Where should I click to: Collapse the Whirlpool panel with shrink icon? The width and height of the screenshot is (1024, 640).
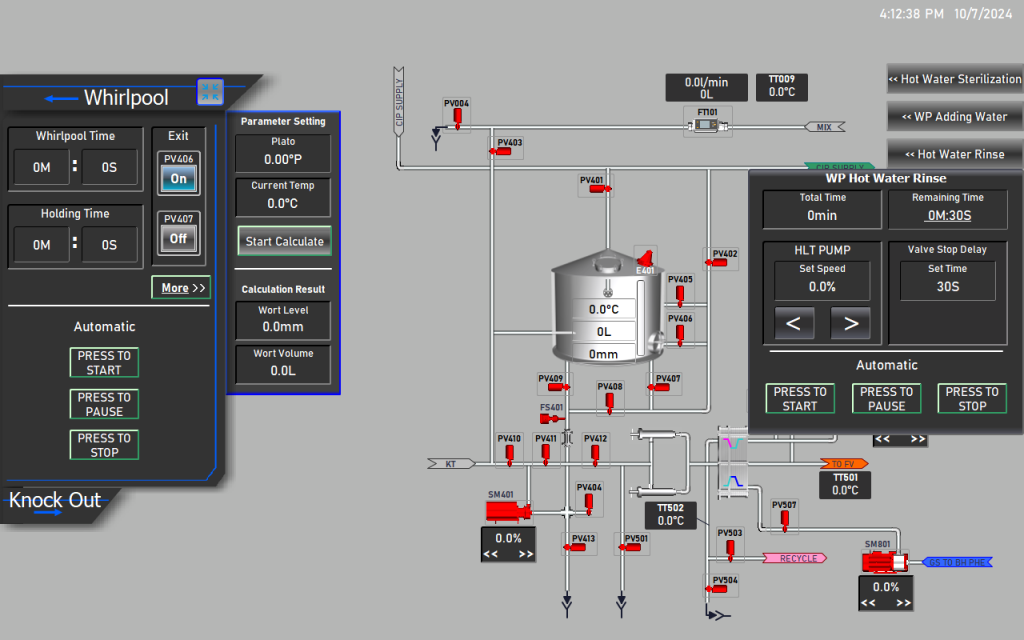(x=210, y=92)
